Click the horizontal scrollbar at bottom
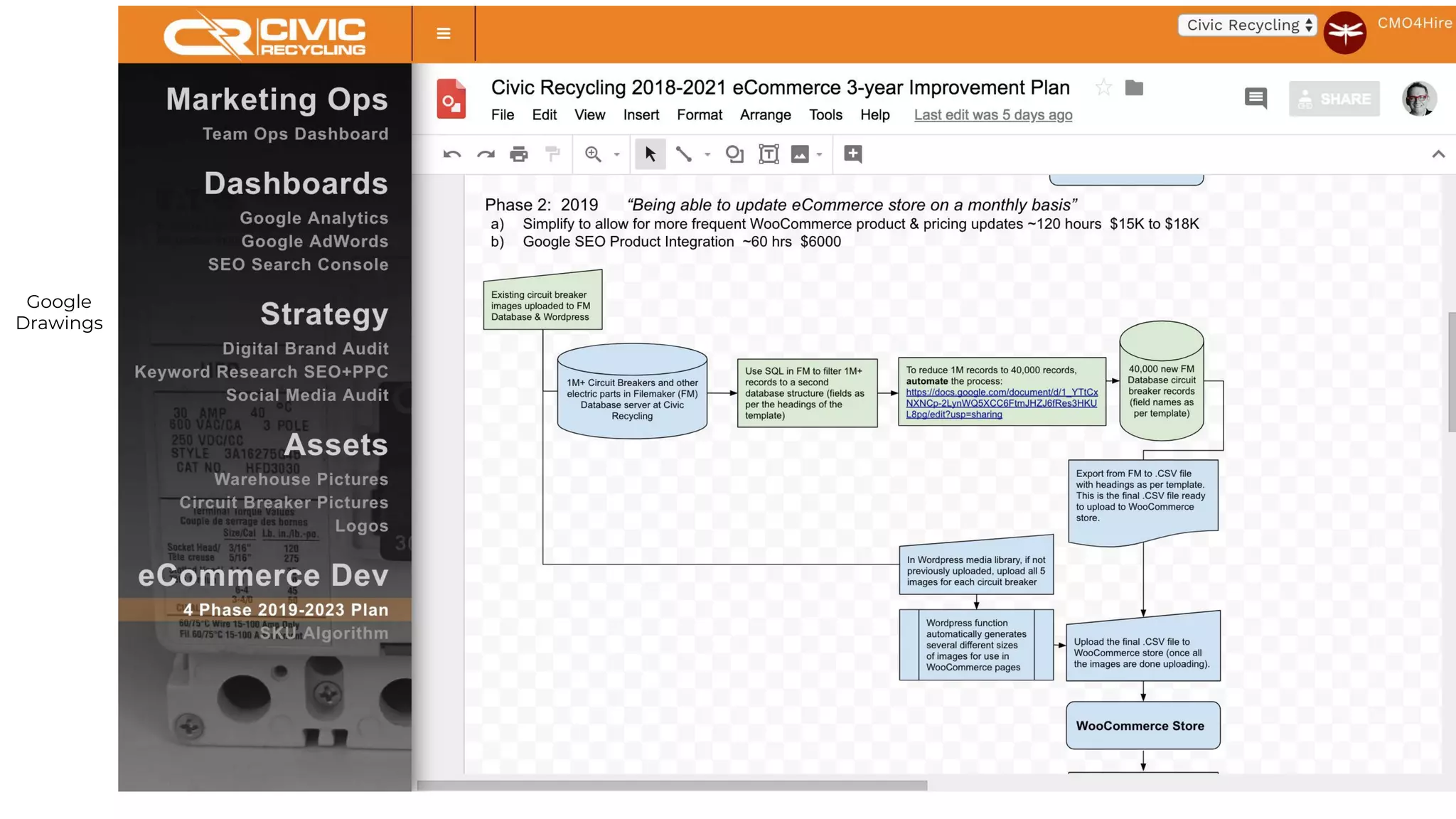Viewport: 1456px width, 819px height. coord(672,786)
